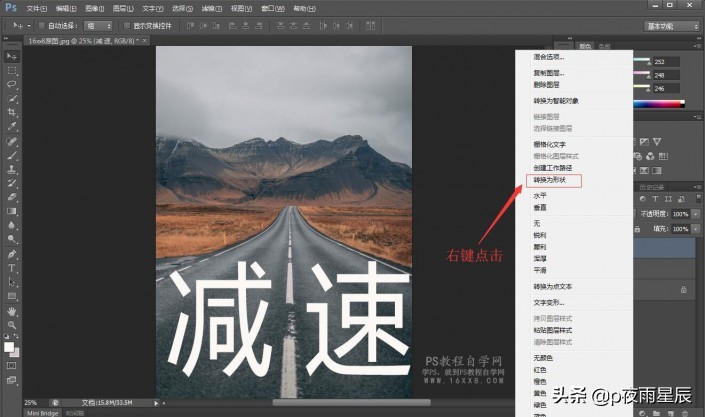Pick a color from the spectrum ramp
Image resolution: width=705 pixels, height=417 pixels.
(x=659, y=104)
